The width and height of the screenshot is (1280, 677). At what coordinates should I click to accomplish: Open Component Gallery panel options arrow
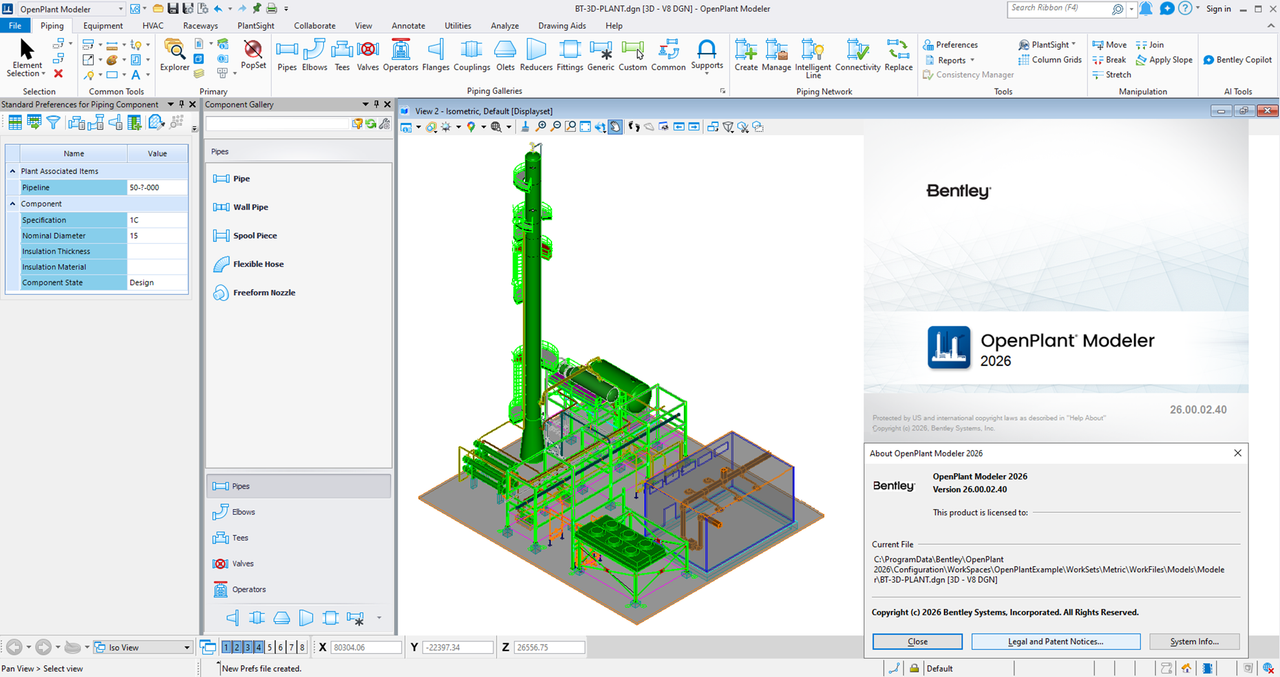tap(364, 104)
